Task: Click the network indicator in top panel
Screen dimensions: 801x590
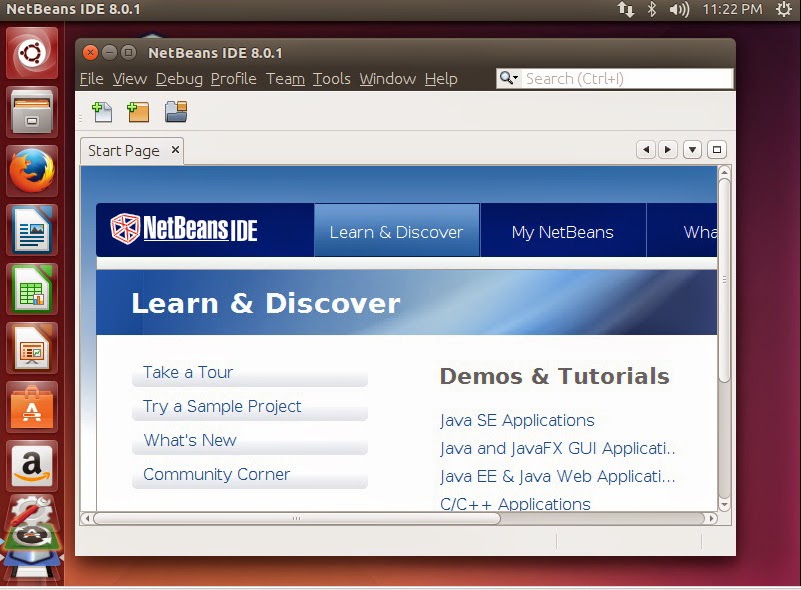Action: (626, 9)
